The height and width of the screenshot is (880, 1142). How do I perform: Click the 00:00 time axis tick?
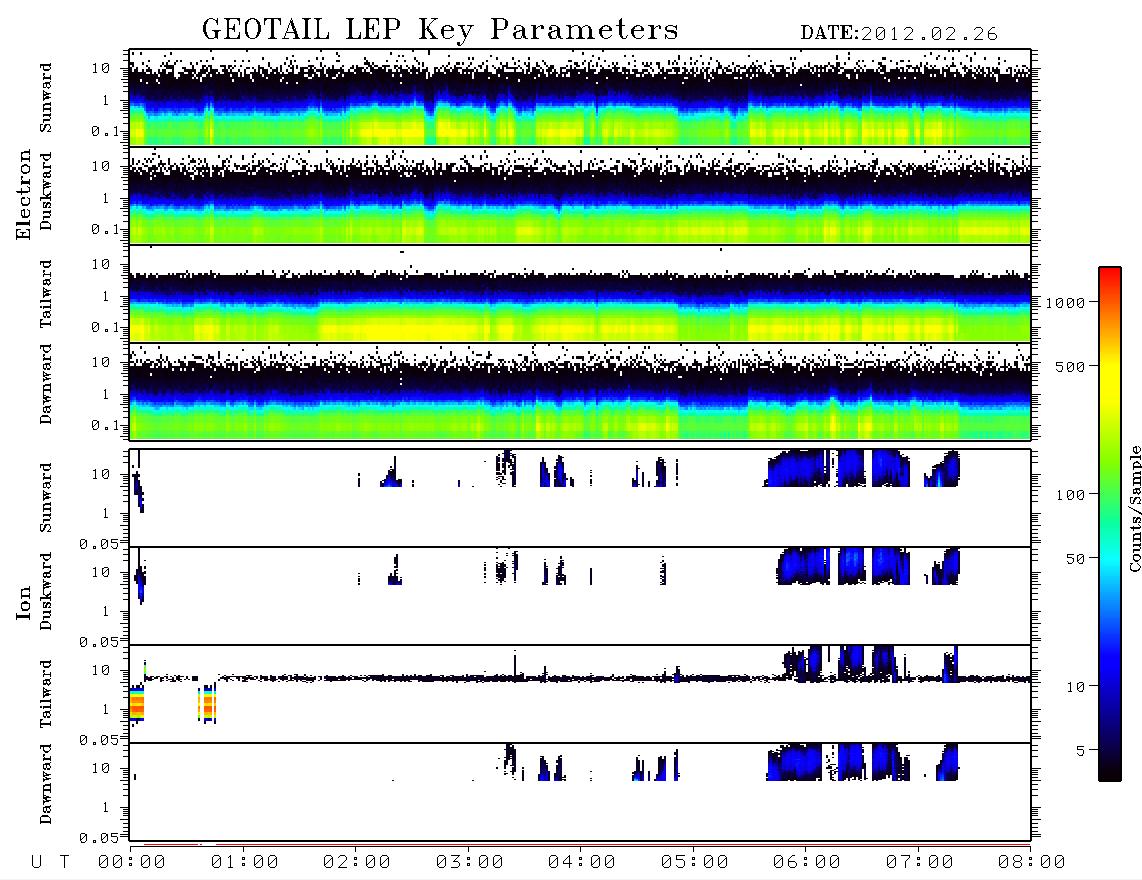point(132,863)
